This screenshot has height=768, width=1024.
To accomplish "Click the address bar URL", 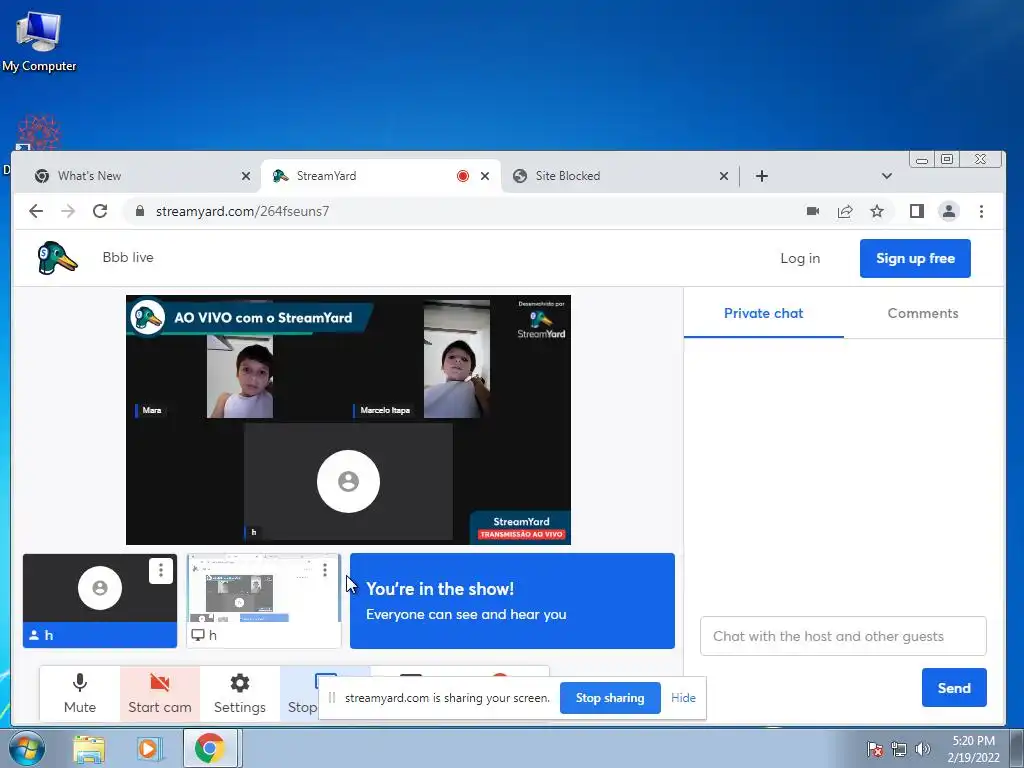I will pos(242,211).
